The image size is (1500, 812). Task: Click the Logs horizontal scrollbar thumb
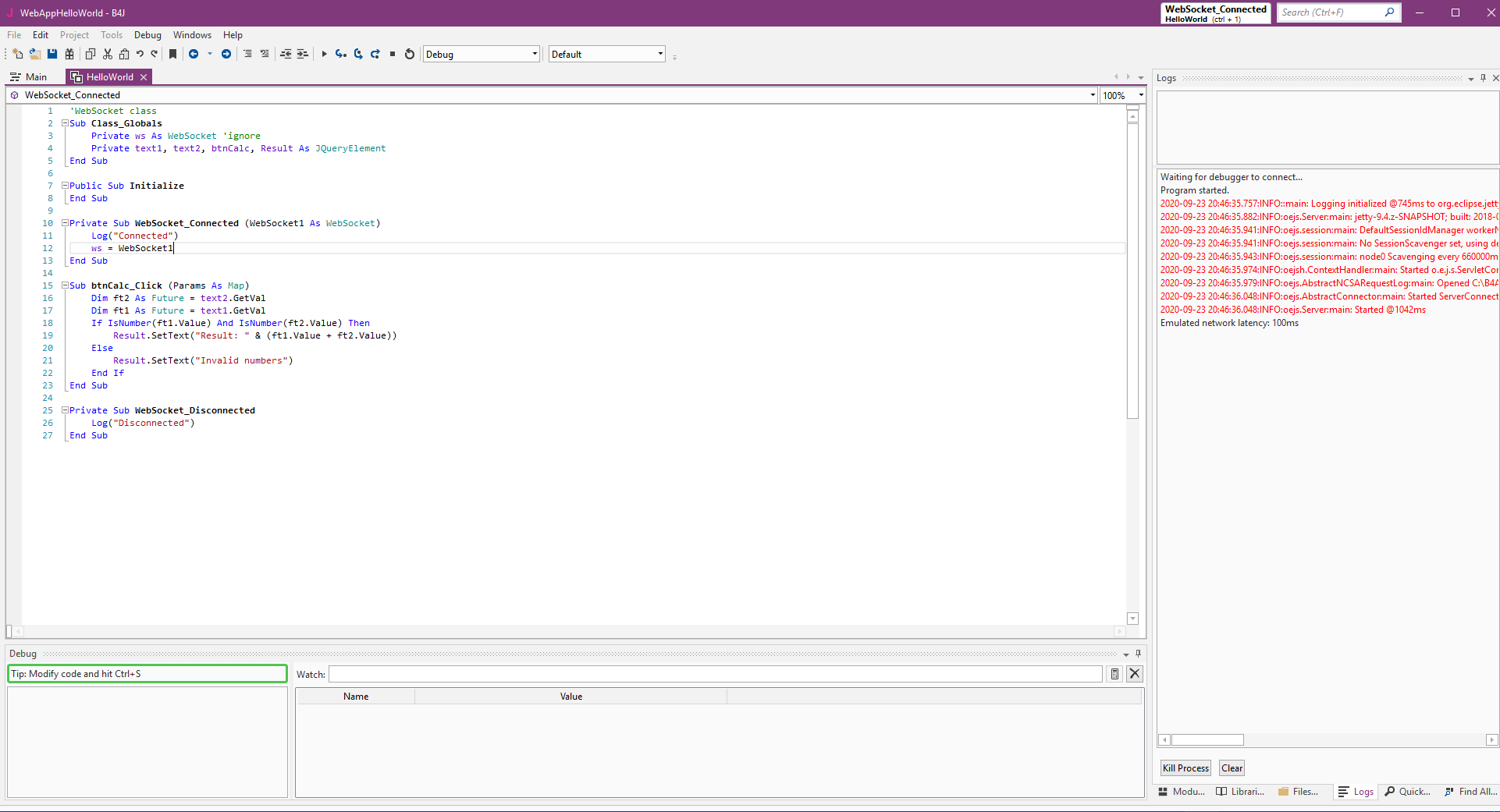[x=1207, y=739]
